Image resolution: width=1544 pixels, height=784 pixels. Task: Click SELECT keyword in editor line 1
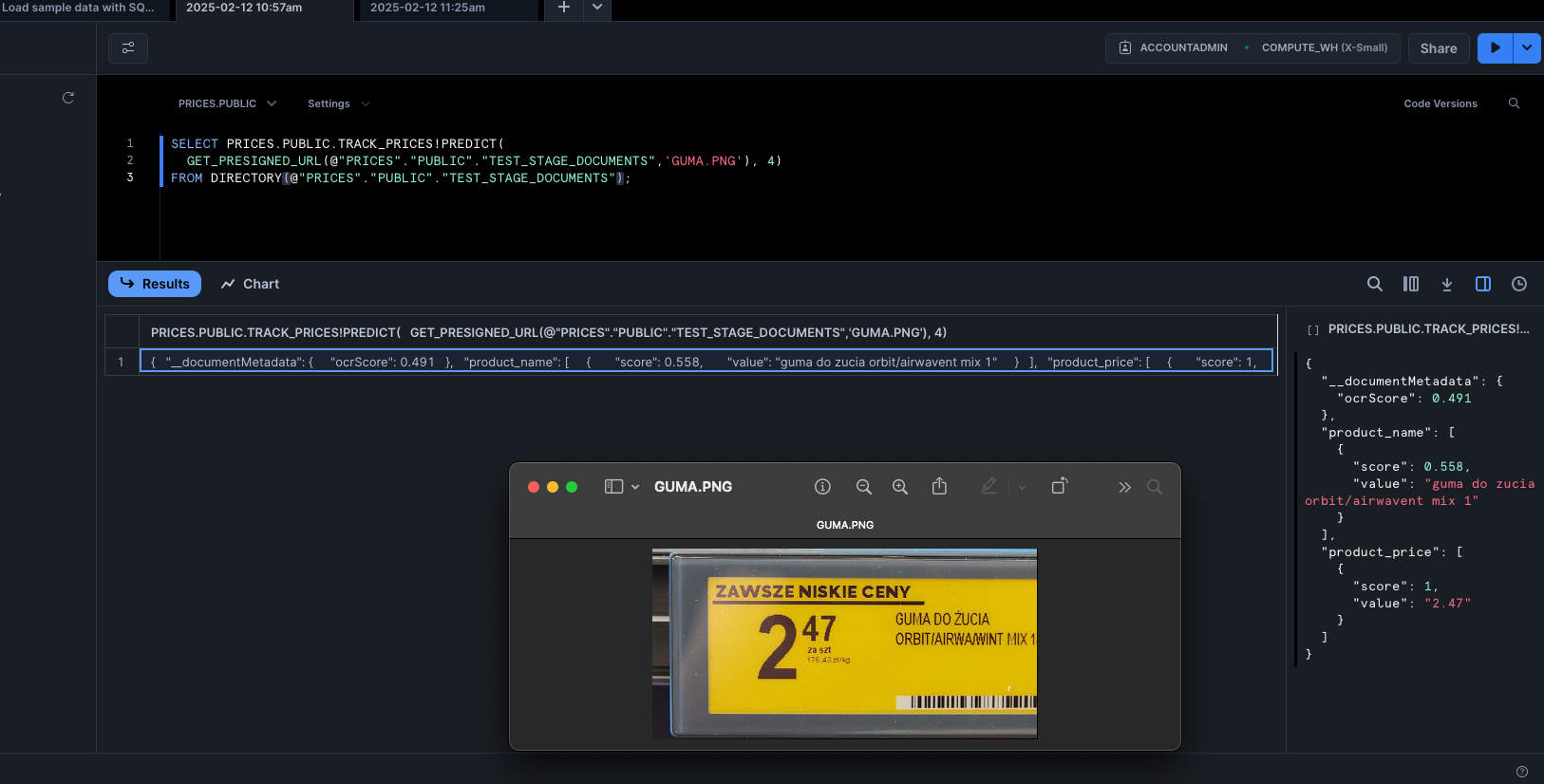(x=195, y=144)
